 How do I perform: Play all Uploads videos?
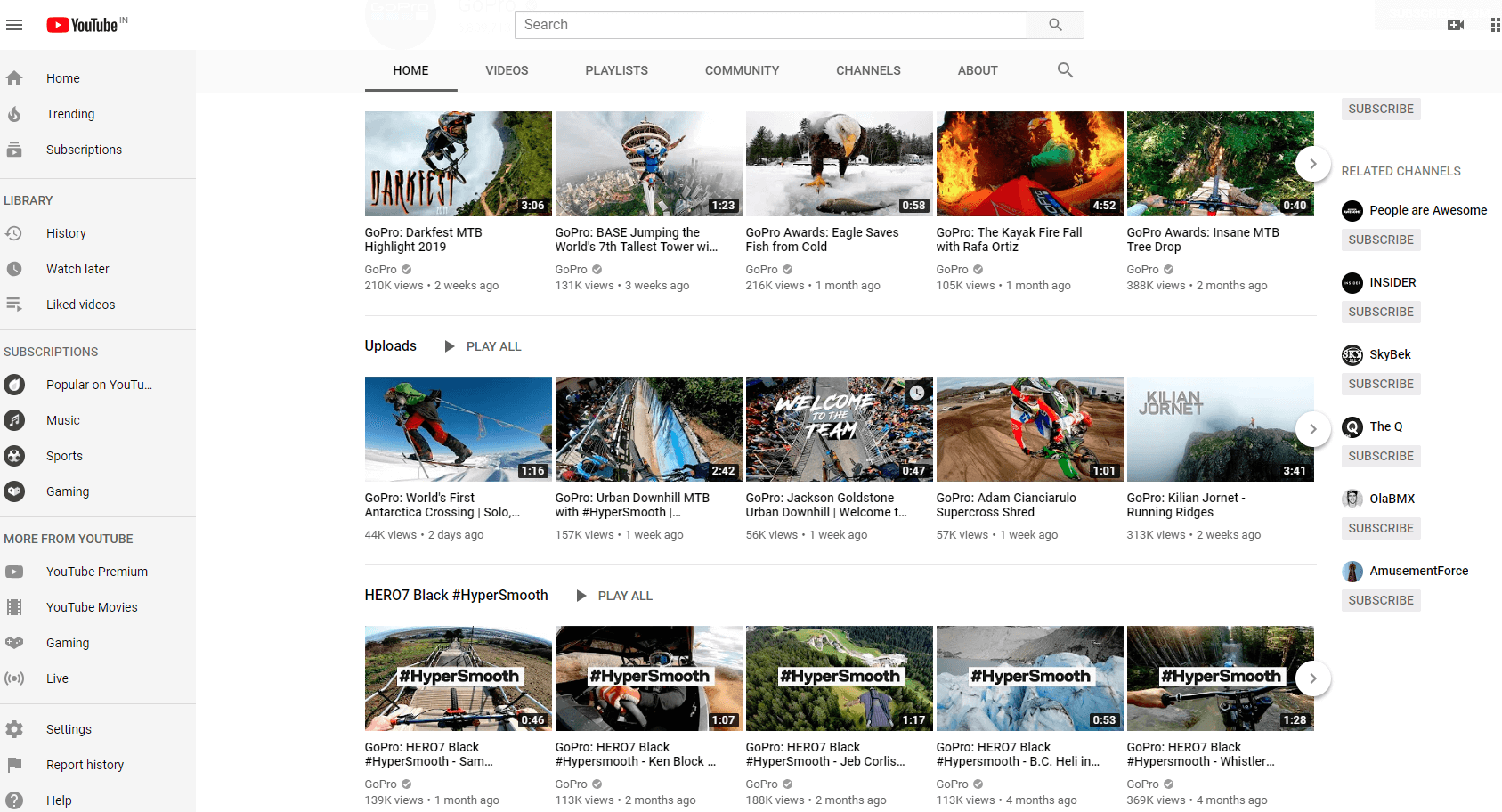click(x=483, y=346)
